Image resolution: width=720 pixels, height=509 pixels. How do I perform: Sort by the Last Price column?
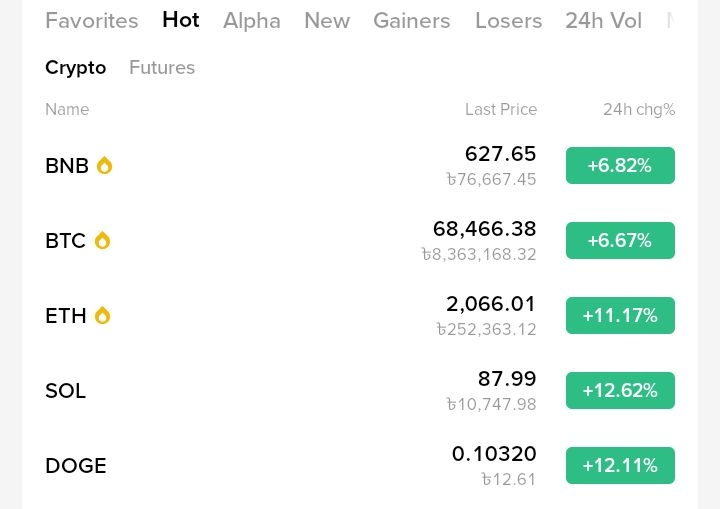coord(500,110)
